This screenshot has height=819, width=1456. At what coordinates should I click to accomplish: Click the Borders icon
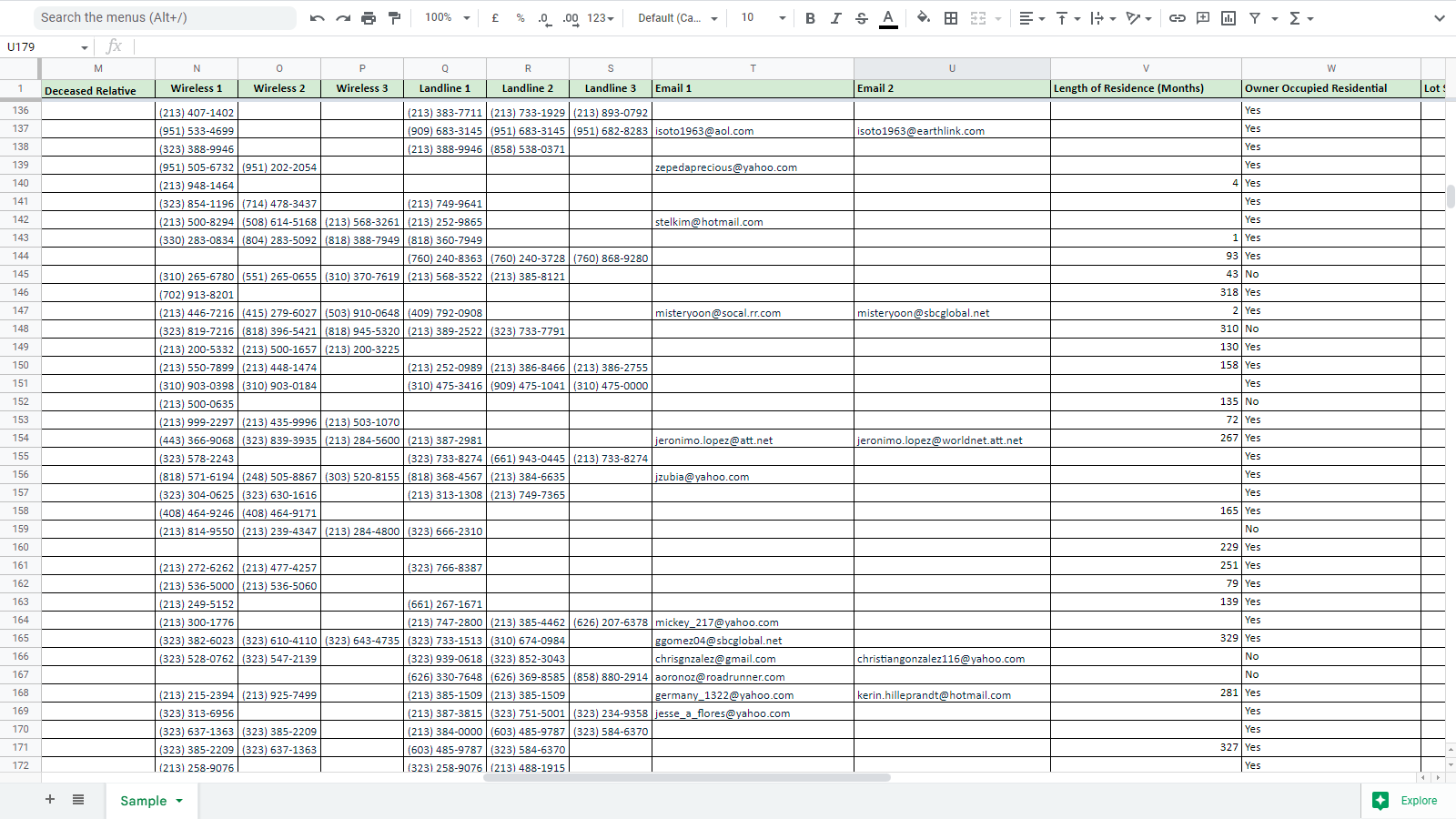click(x=951, y=18)
